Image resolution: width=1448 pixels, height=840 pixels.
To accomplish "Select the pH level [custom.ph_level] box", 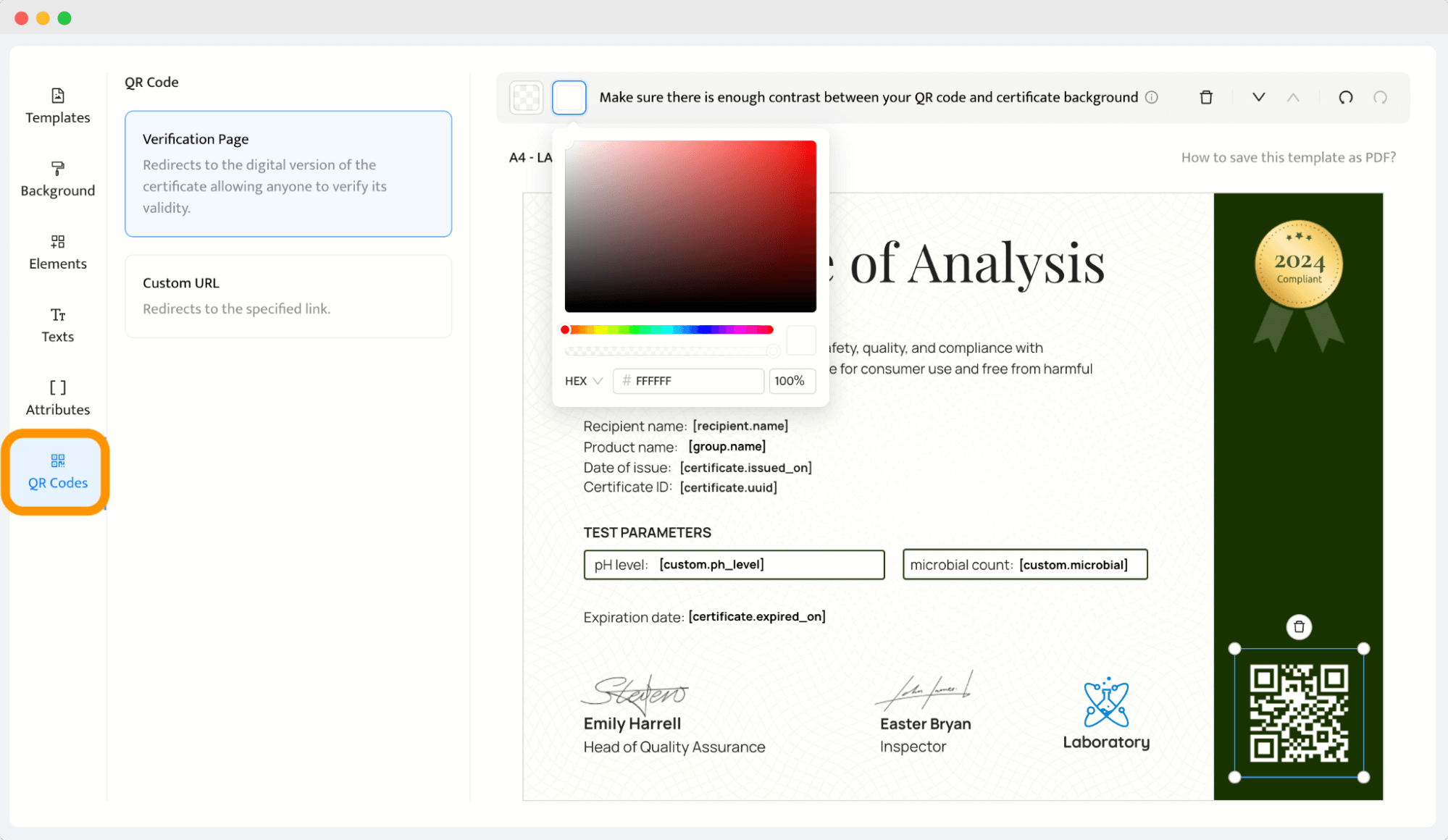I will (734, 565).
